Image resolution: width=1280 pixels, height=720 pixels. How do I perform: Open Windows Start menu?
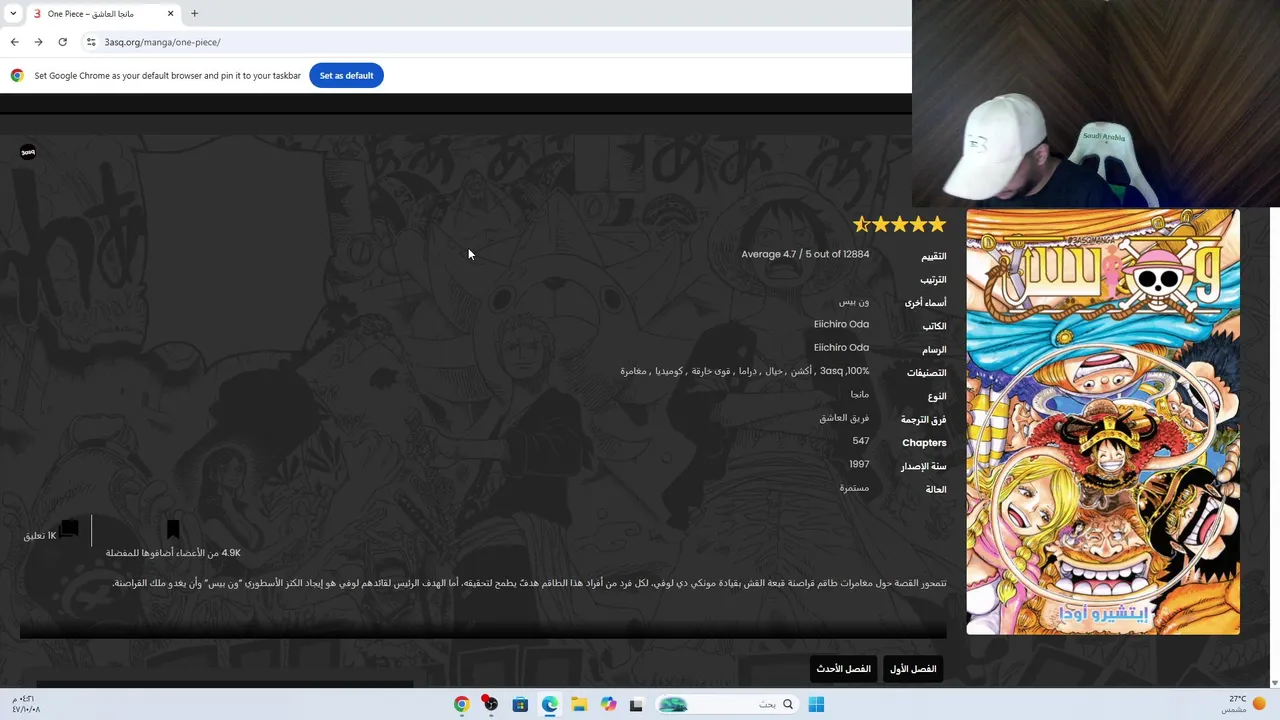click(816, 705)
